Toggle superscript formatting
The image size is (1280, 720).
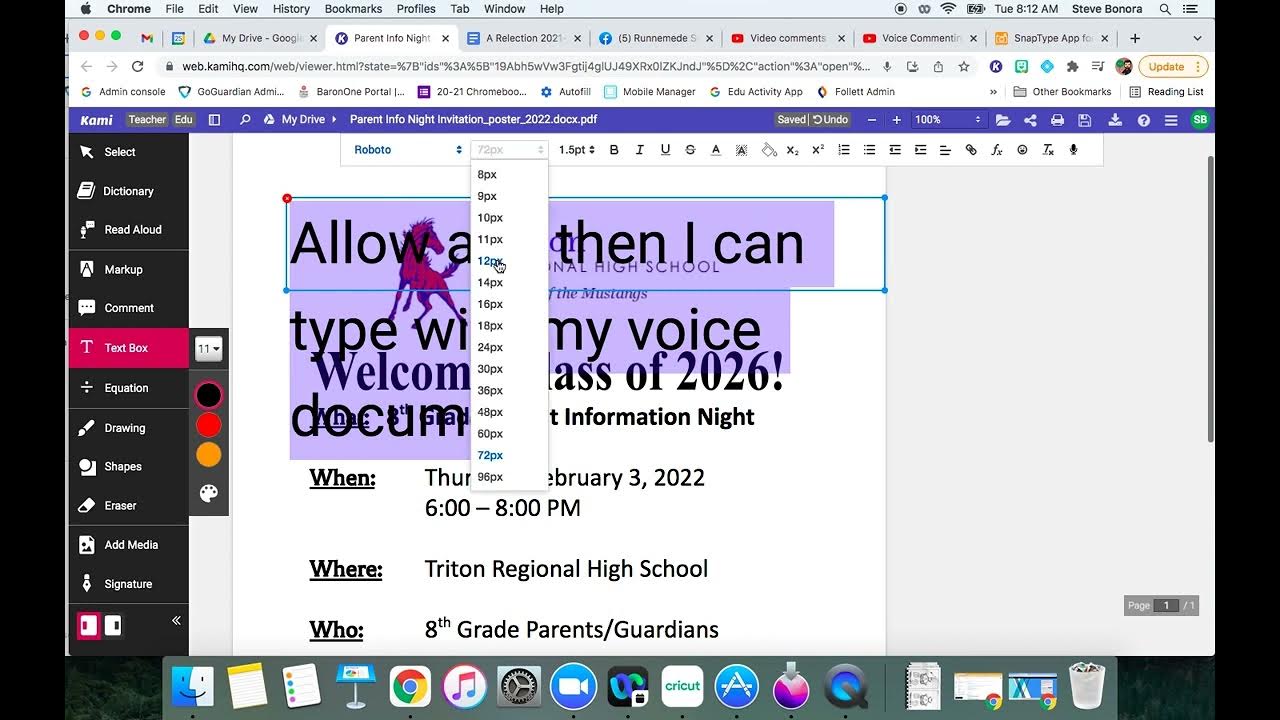tap(818, 150)
